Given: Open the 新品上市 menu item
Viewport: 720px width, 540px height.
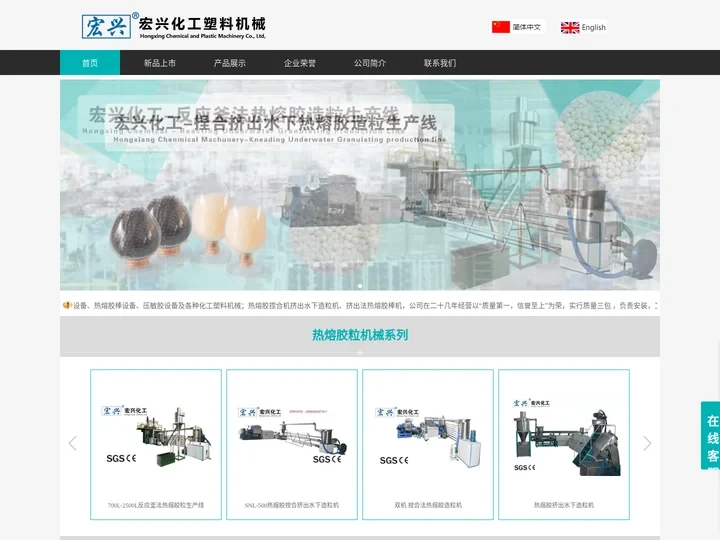Looking at the screenshot, I should (x=160, y=63).
